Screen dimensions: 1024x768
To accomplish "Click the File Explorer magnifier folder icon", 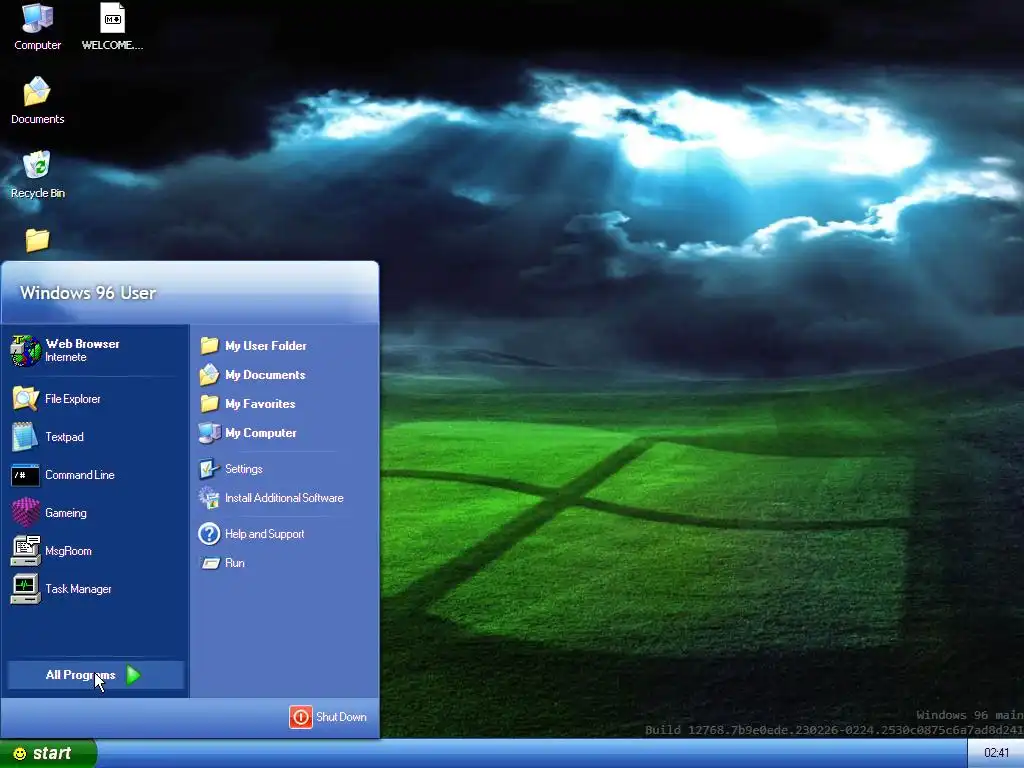I will pos(25,398).
